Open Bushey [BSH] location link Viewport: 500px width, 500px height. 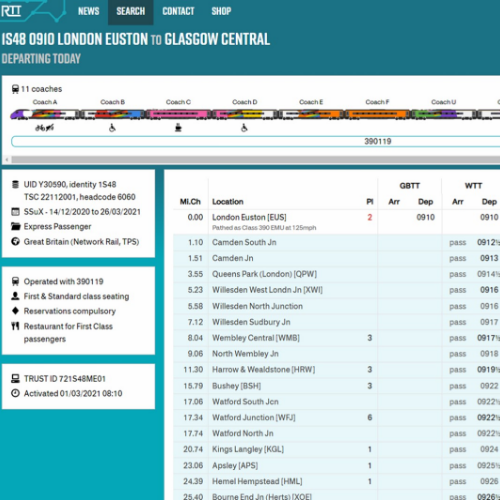[x=237, y=386]
